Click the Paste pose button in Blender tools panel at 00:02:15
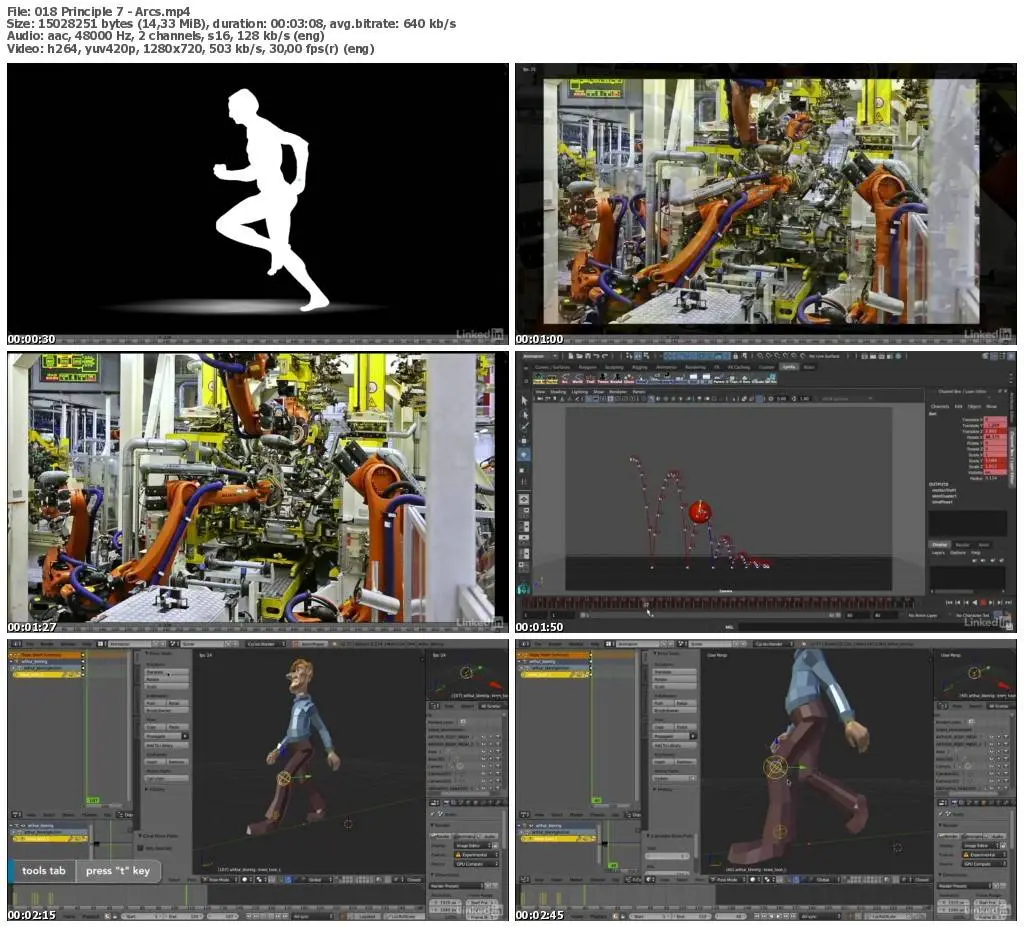The height and width of the screenshot is (927, 1024). [178, 726]
